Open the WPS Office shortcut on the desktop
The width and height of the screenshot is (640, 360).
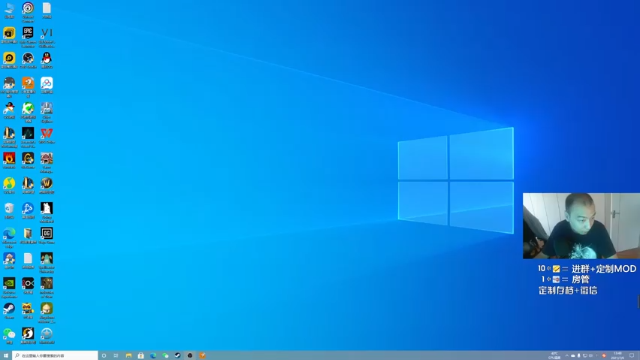pyautogui.click(x=47, y=136)
